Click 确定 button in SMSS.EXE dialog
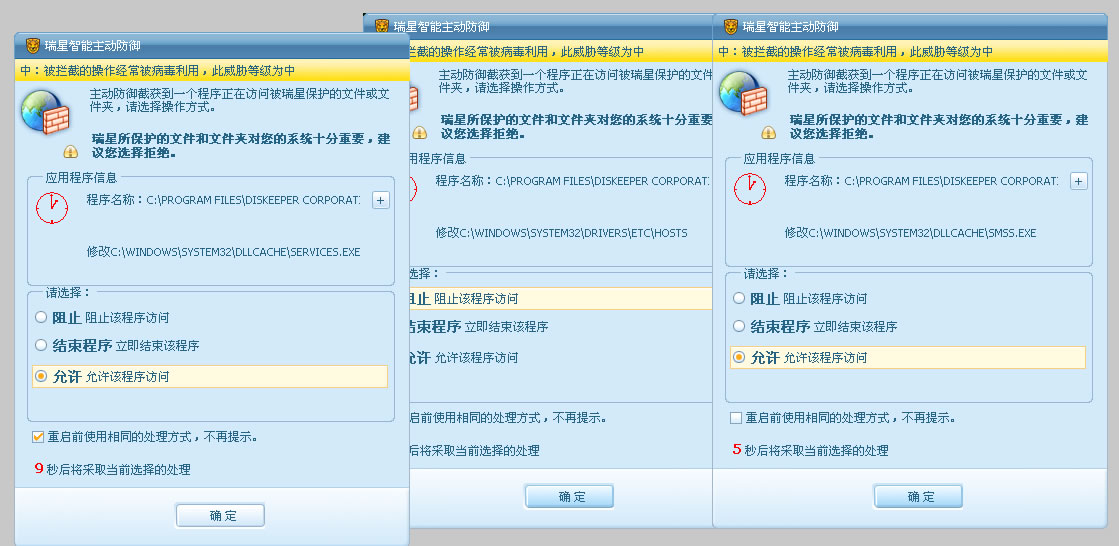1119x546 pixels. (x=918, y=496)
